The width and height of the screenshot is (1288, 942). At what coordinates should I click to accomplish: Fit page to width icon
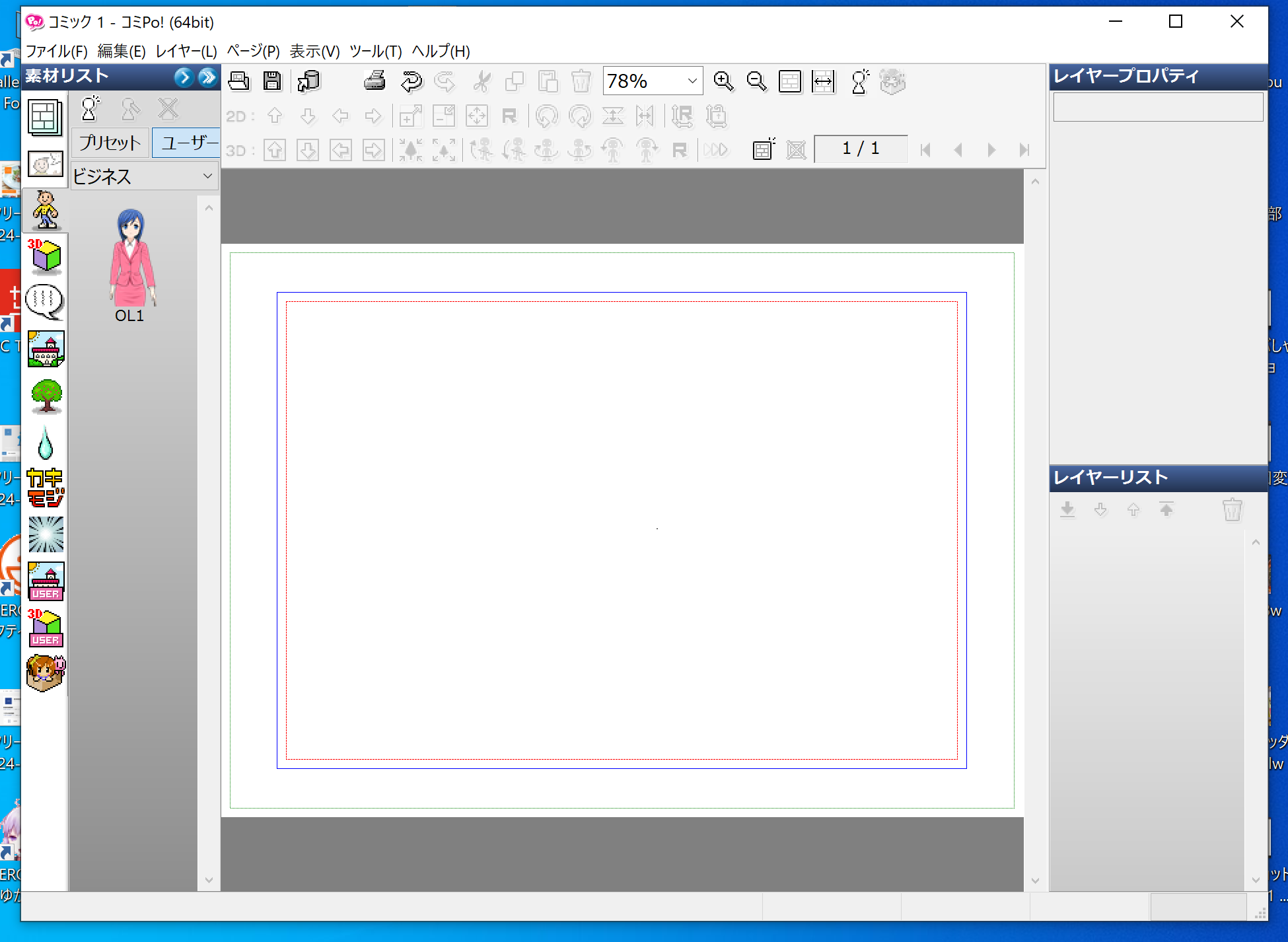tap(823, 81)
